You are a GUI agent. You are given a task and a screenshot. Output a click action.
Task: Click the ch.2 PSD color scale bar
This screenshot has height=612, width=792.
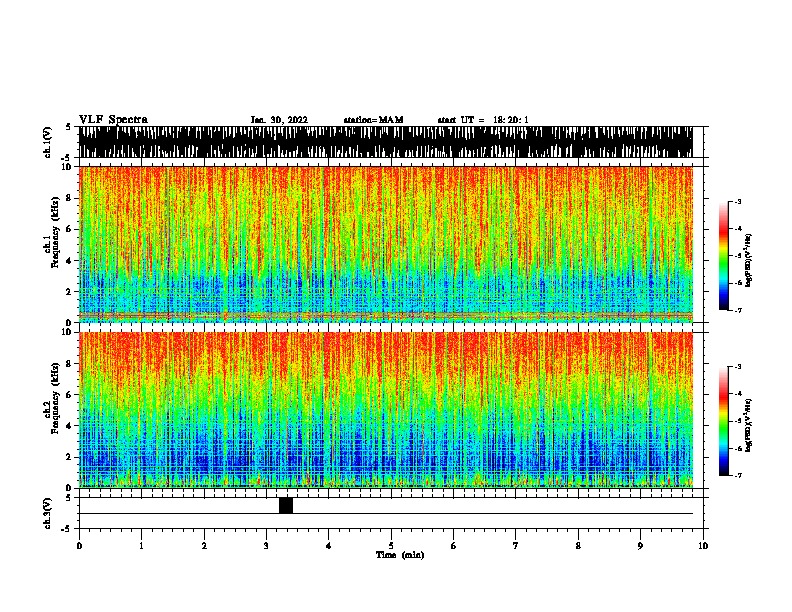(x=724, y=421)
